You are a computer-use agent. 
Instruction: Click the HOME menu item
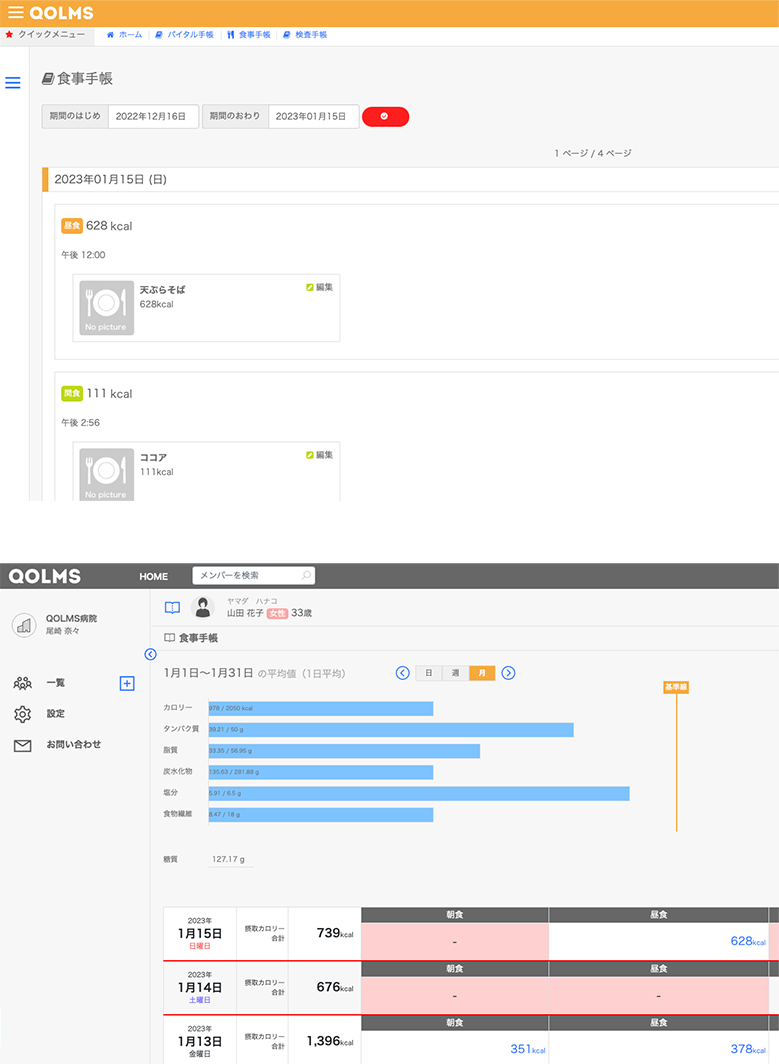click(153, 577)
